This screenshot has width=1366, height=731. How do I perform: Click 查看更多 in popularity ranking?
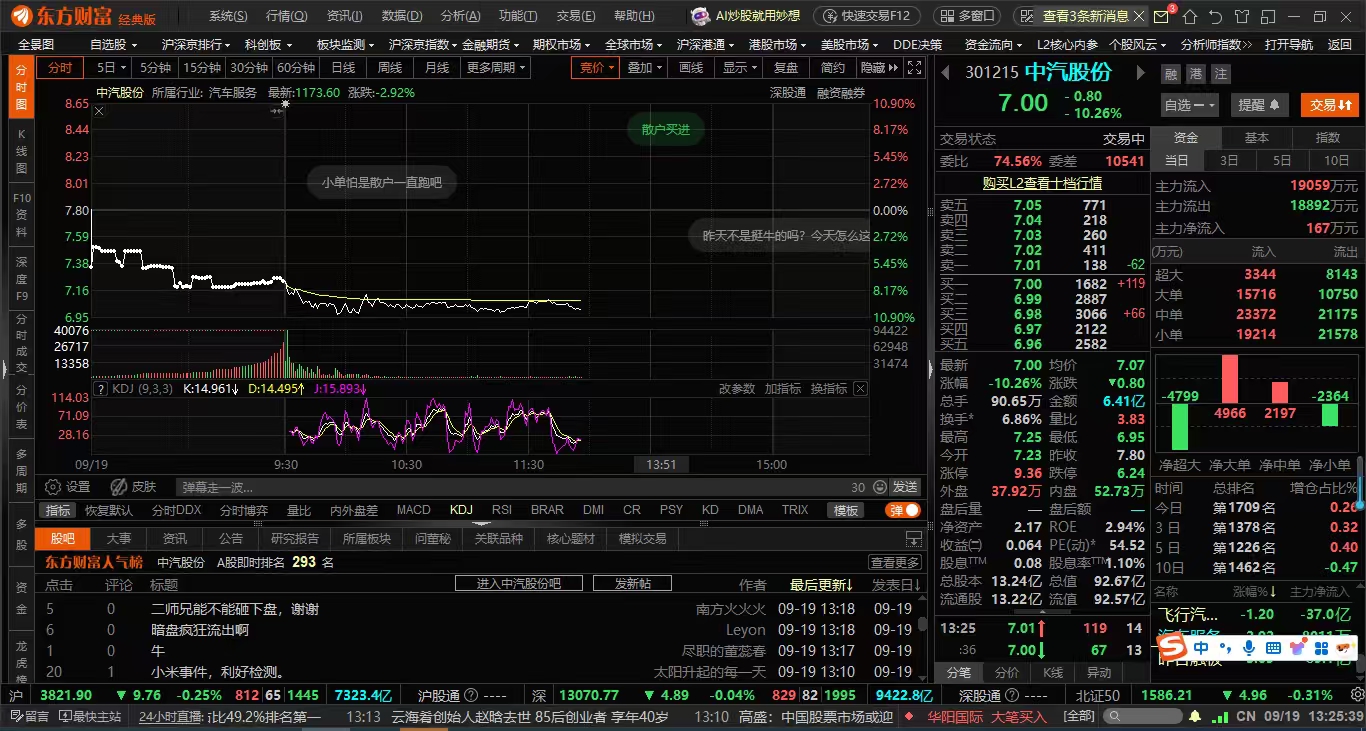pyautogui.click(x=894, y=562)
